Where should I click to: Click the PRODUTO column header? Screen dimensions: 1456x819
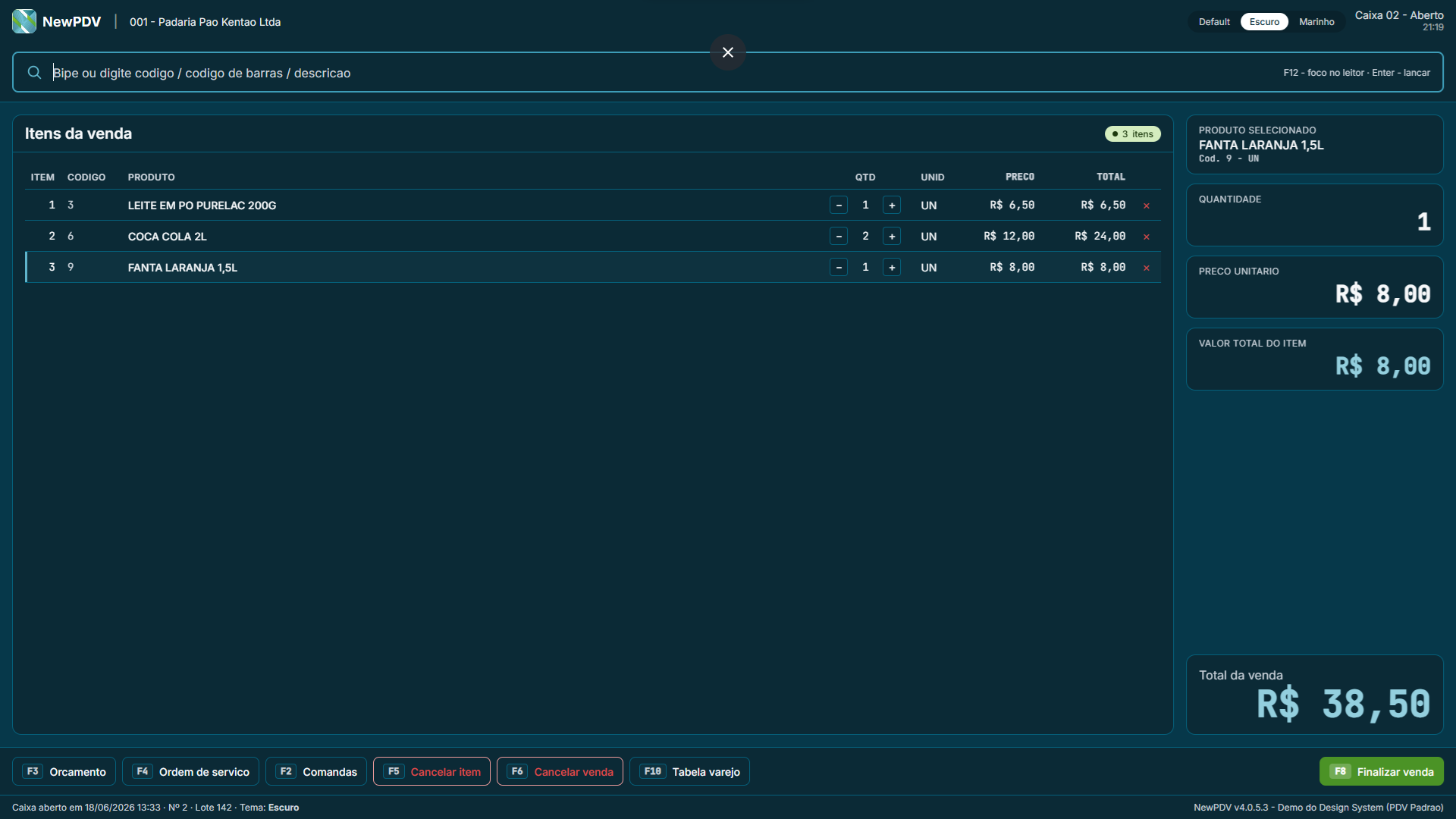click(152, 177)
